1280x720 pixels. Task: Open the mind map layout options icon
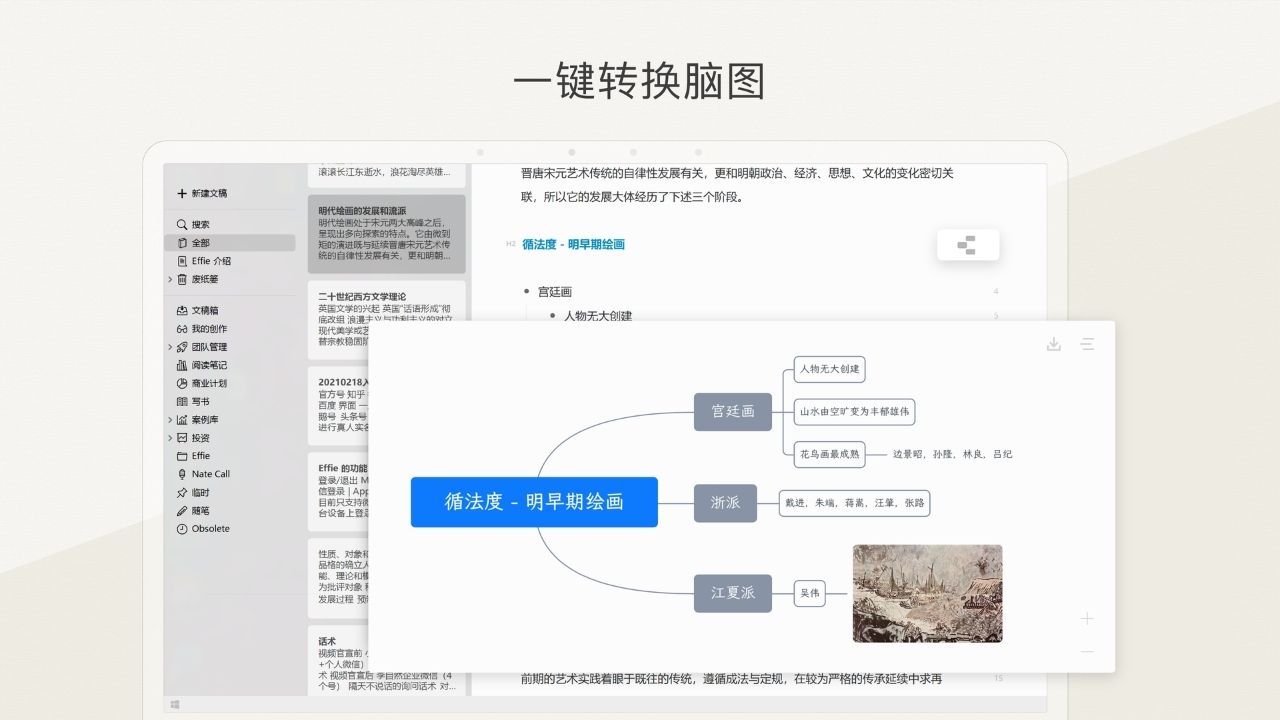[1087, 344]
